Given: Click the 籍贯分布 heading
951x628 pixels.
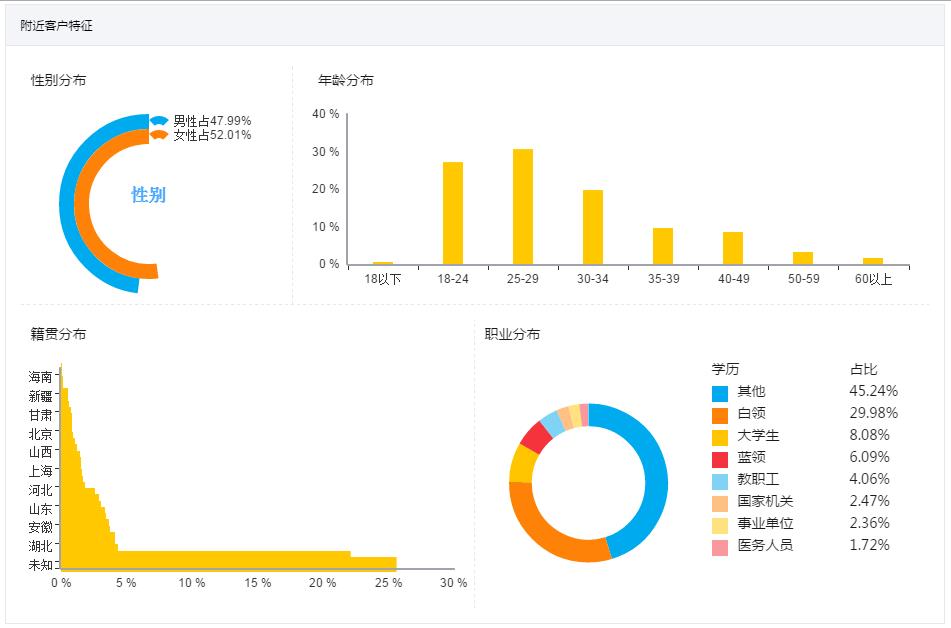Looking at the screenshot, I should [58, 334].
